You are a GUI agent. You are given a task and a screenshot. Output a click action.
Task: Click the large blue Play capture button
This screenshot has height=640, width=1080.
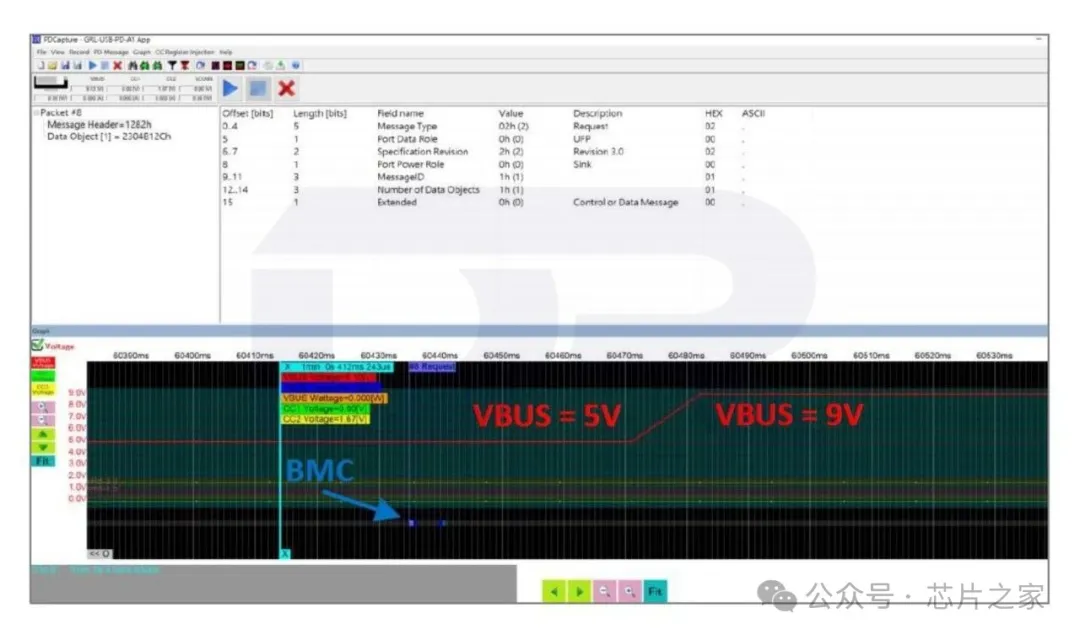click(231, 88)
